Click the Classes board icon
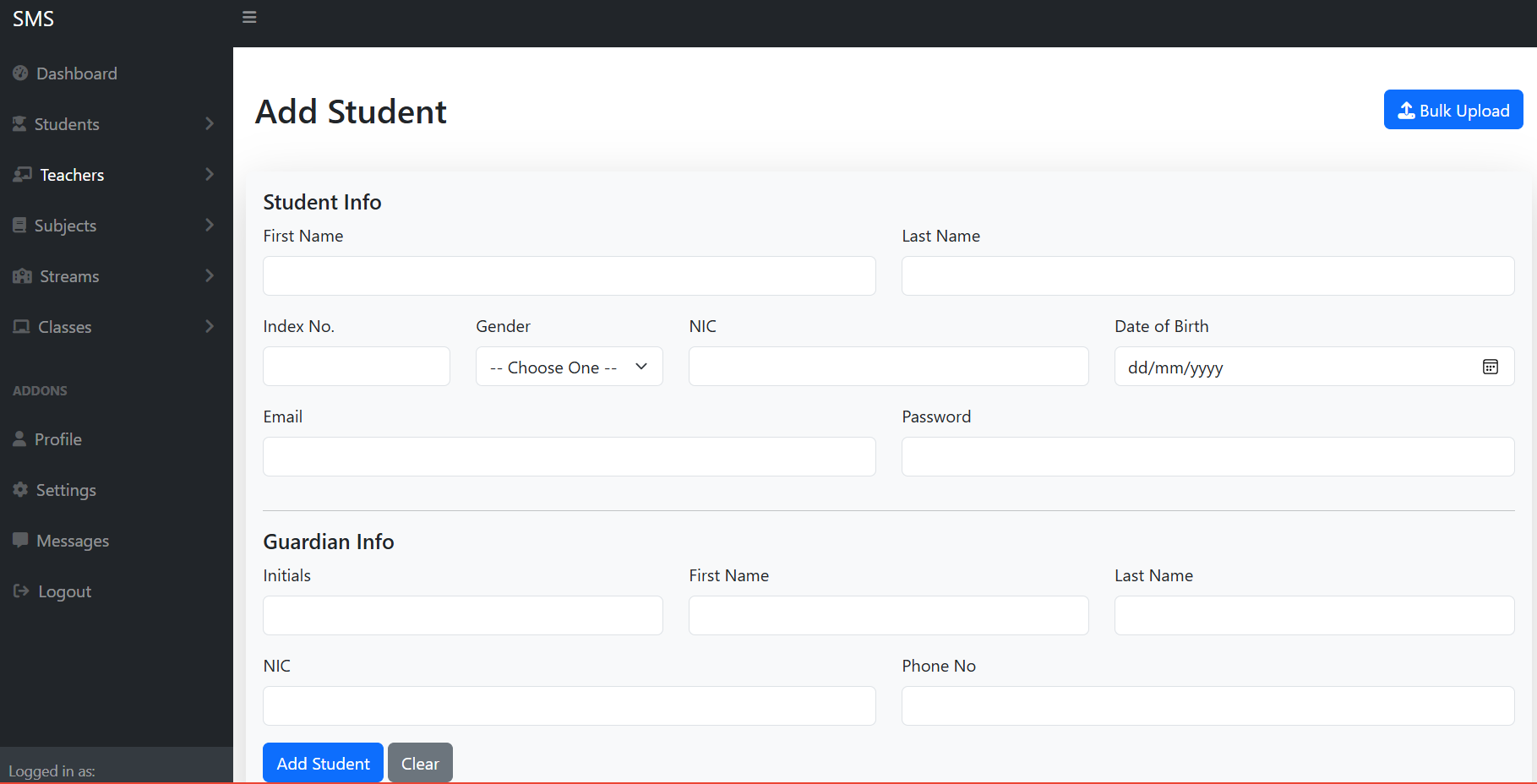Viewport: 1537px width, 784px height. click(21, 326)
